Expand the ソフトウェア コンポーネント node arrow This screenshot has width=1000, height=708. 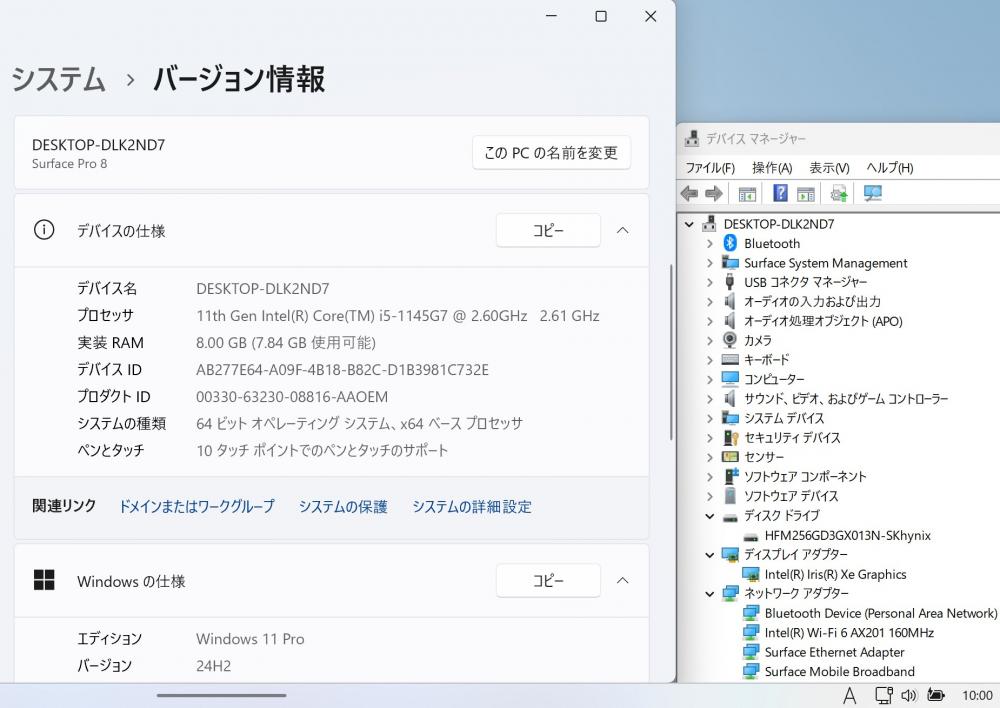point(710,476)
